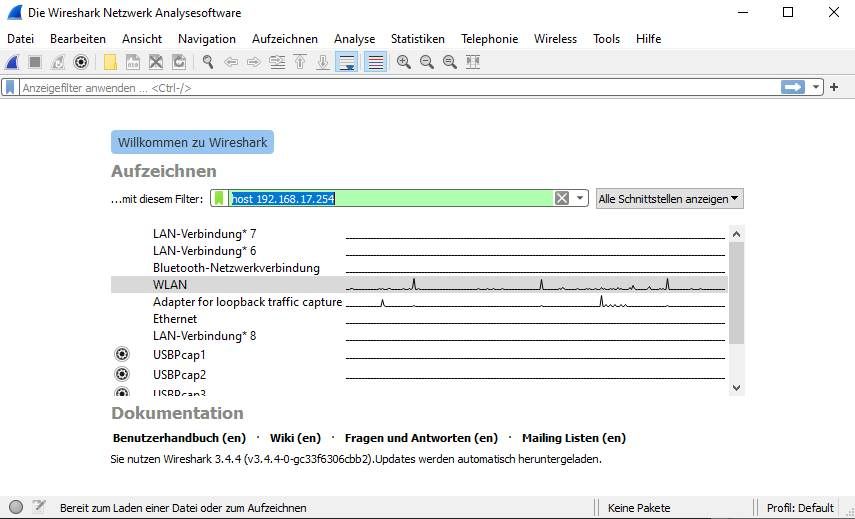Open the Analyse menu

pos(354,39)
